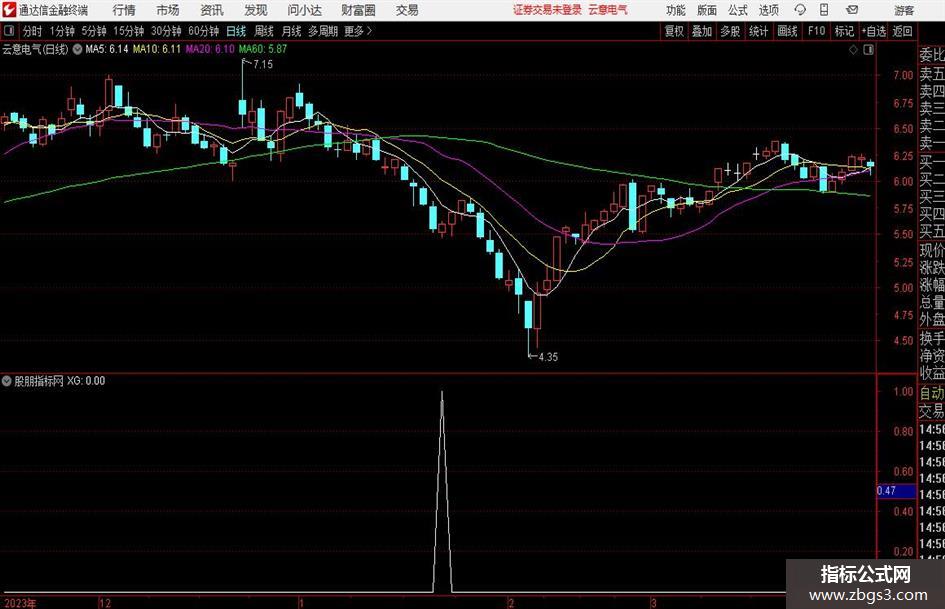Switch to 月线 monthly chart tab

291,31
